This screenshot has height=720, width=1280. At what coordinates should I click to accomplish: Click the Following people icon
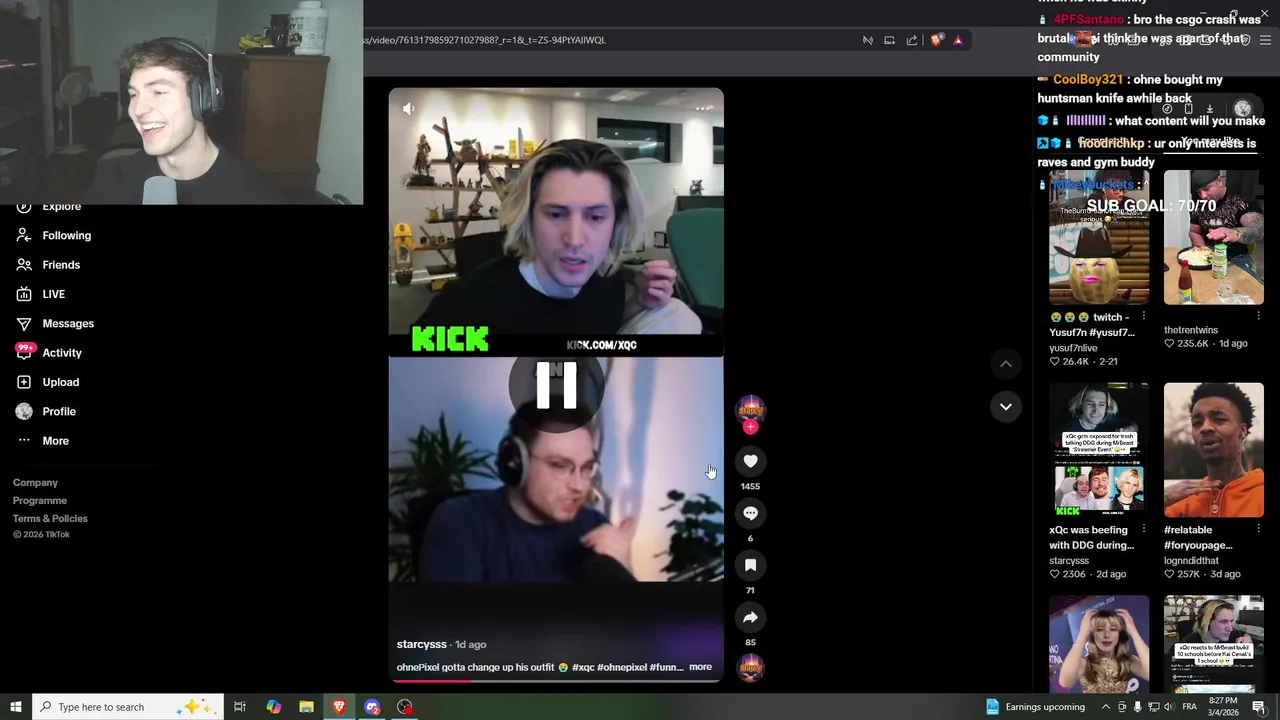[24, 236]
